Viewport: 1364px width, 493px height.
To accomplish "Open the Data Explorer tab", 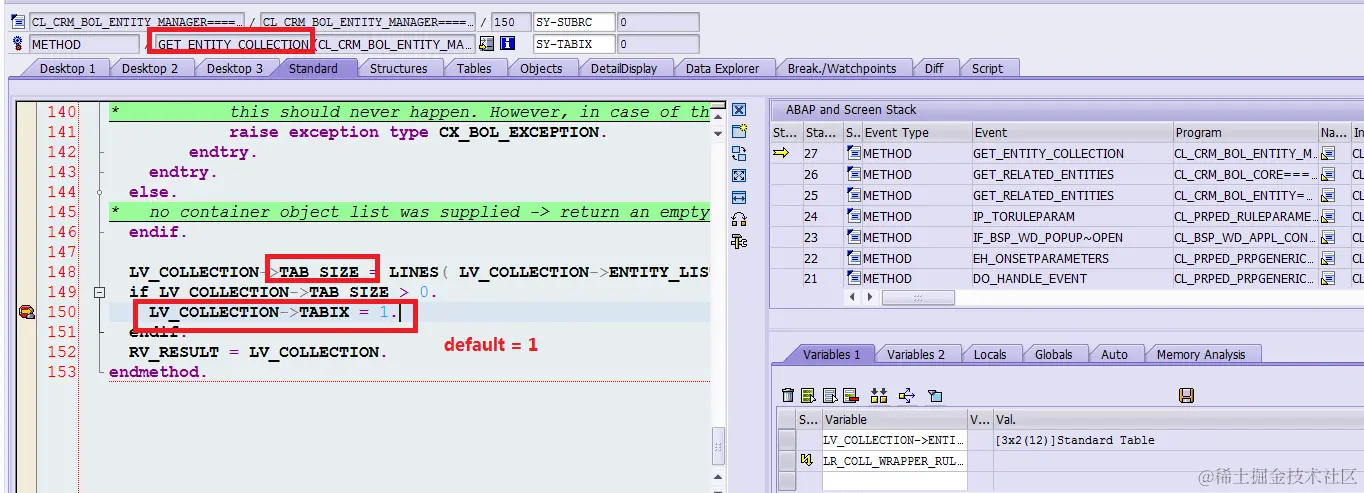I will [722, 68].
